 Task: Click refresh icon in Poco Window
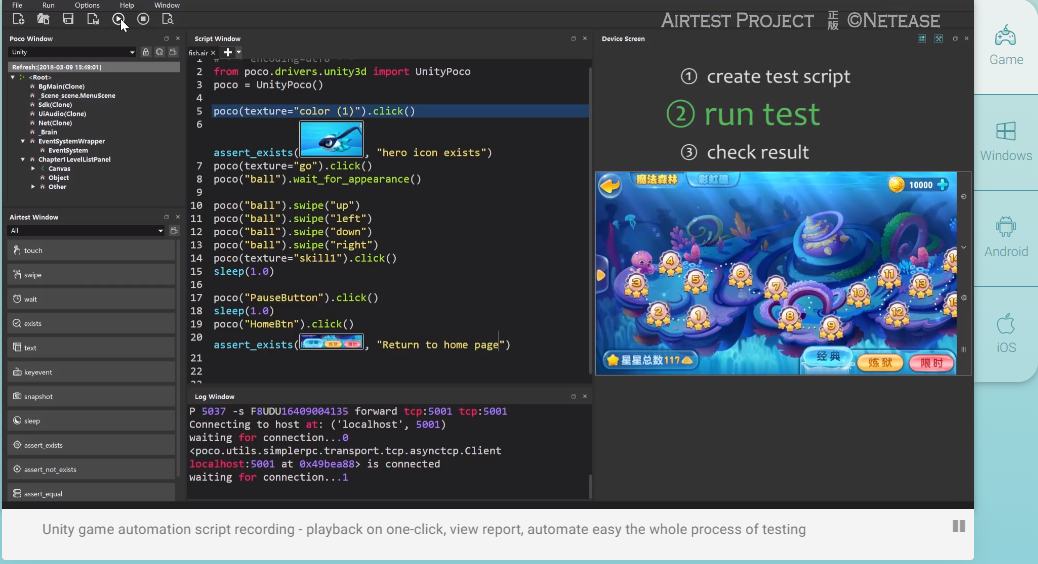pyautogui.click(x=159, y=52)
